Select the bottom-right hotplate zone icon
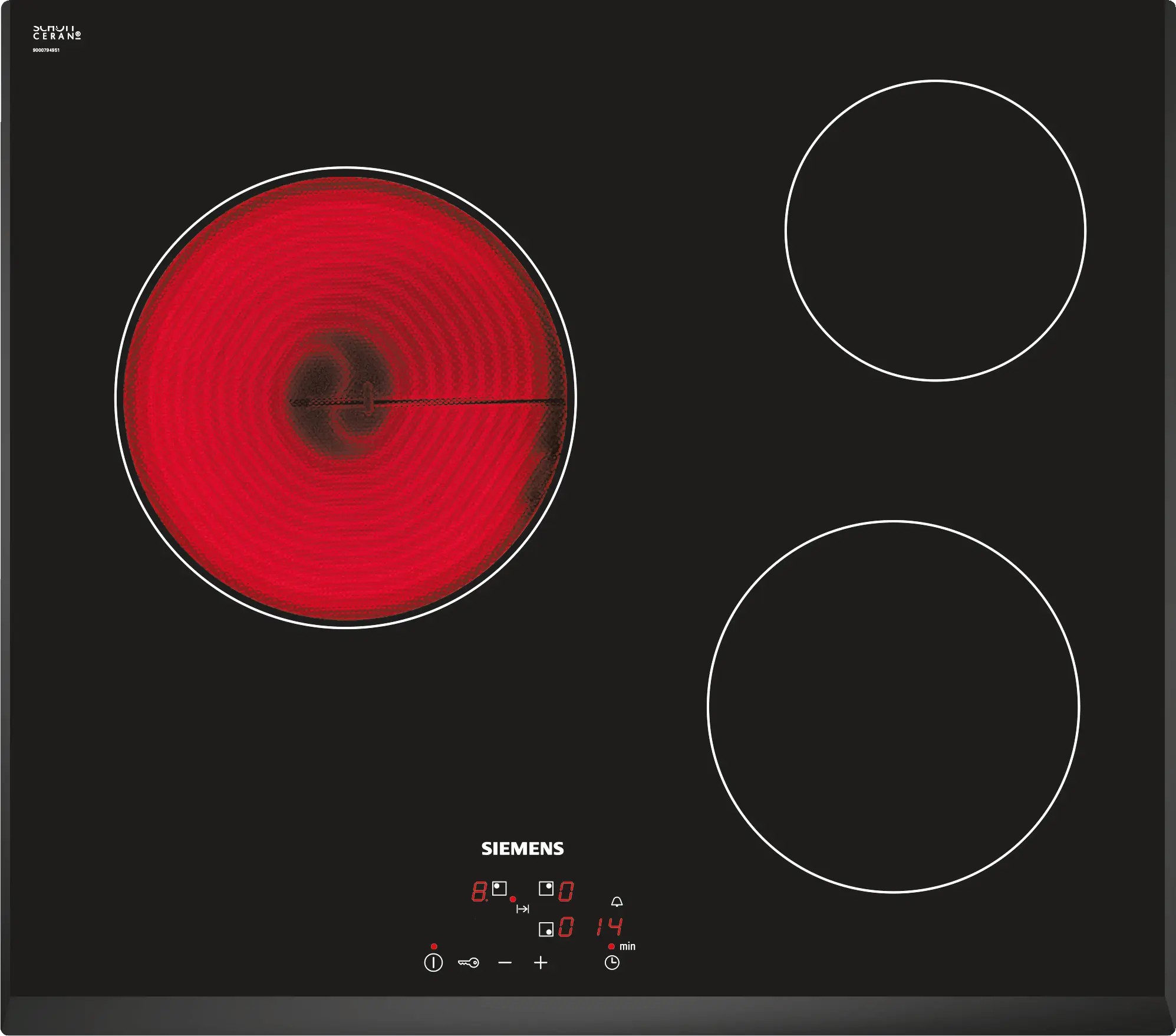Screen dimensions: 1176x1036 coord(546,929)
